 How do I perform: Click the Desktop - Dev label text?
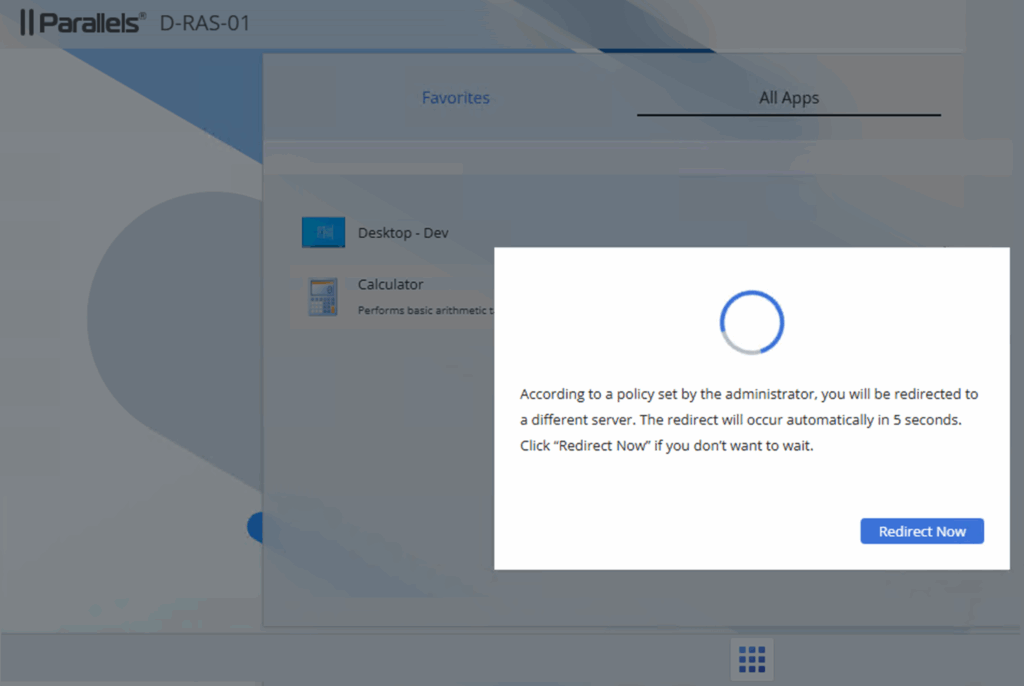(x=403, y=233)
